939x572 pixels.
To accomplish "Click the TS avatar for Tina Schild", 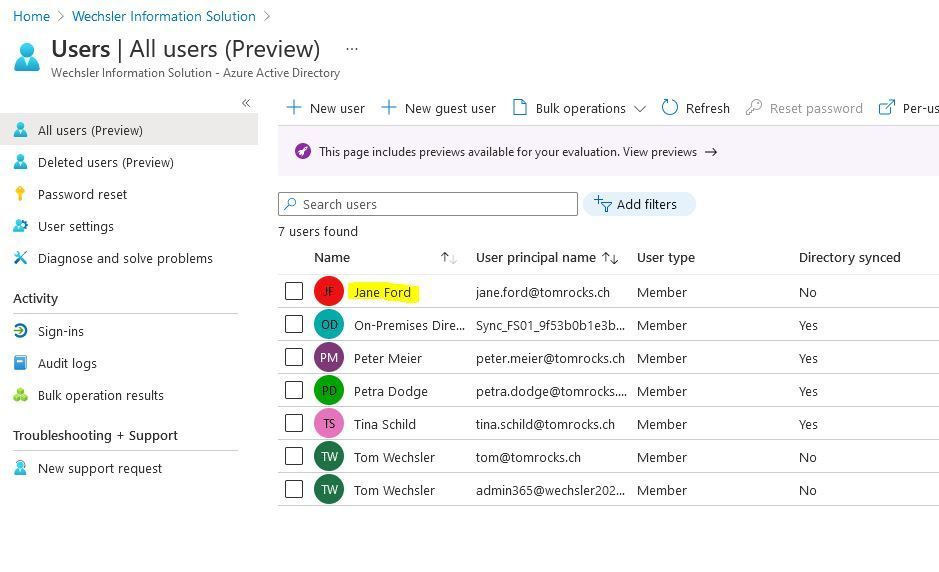I will [x=329, y=423].
